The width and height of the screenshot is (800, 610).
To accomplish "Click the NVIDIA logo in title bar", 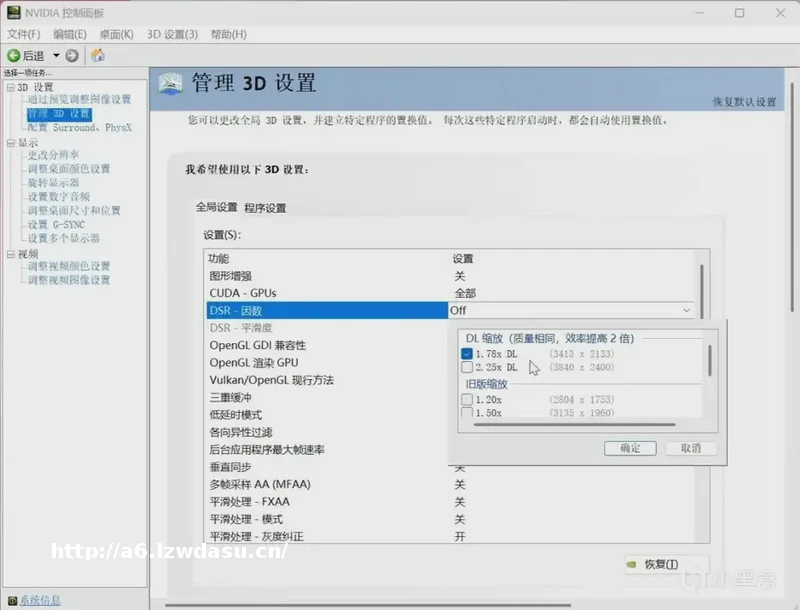I will coord(11,13).
